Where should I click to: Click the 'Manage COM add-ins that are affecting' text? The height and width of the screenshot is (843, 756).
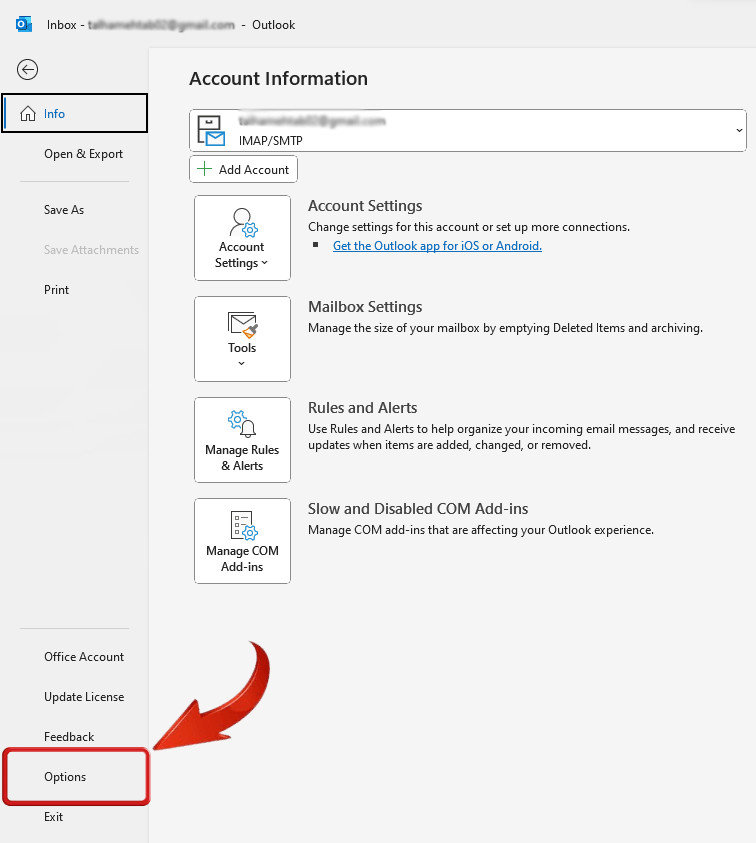[x=481, y=530]
